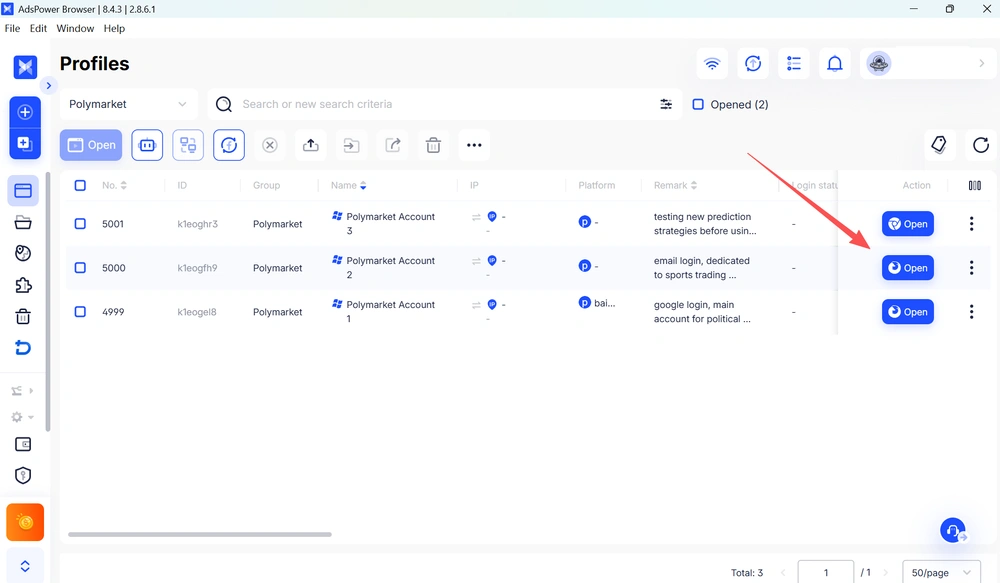Open the Extensions puzzle icon

[23, 284]
